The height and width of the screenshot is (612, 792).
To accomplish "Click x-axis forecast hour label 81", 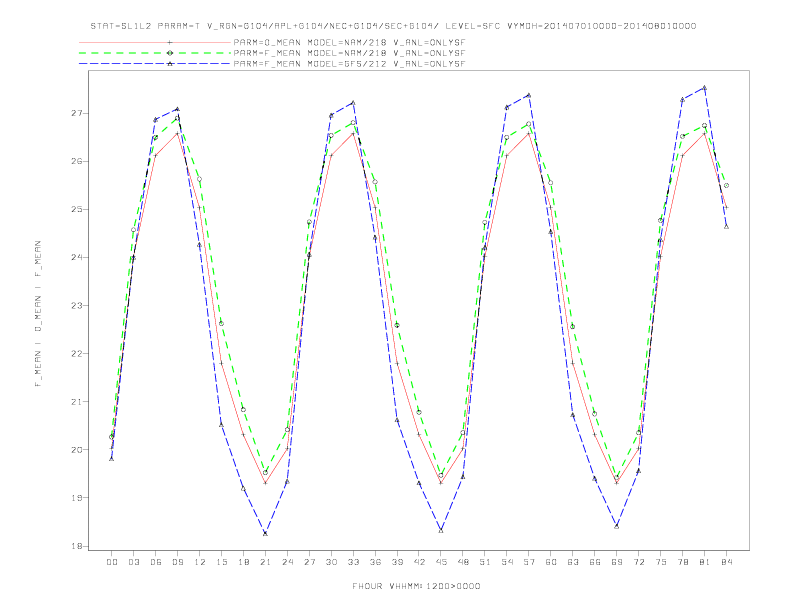I will [x=705, y=562].
